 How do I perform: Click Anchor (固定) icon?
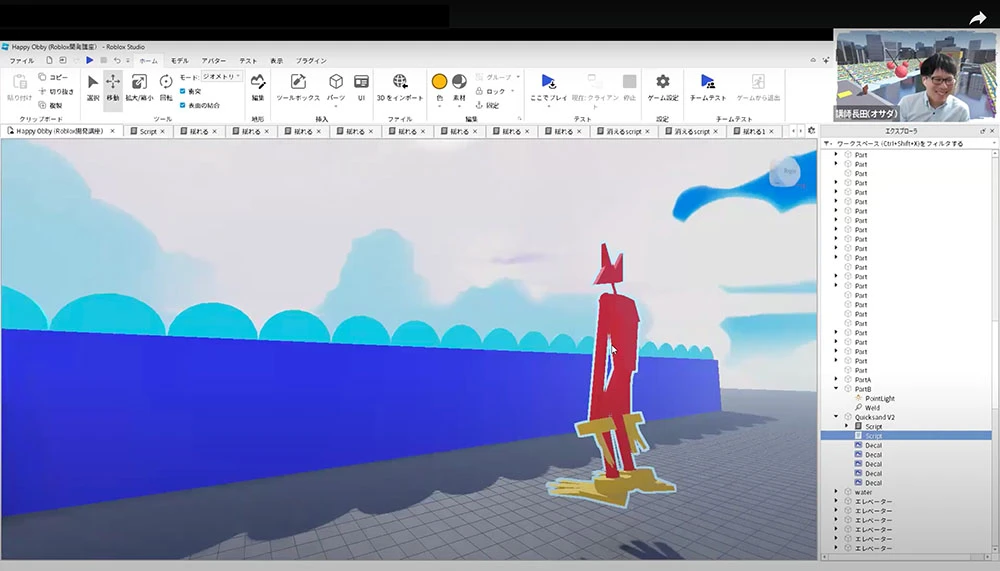(479, 105)
